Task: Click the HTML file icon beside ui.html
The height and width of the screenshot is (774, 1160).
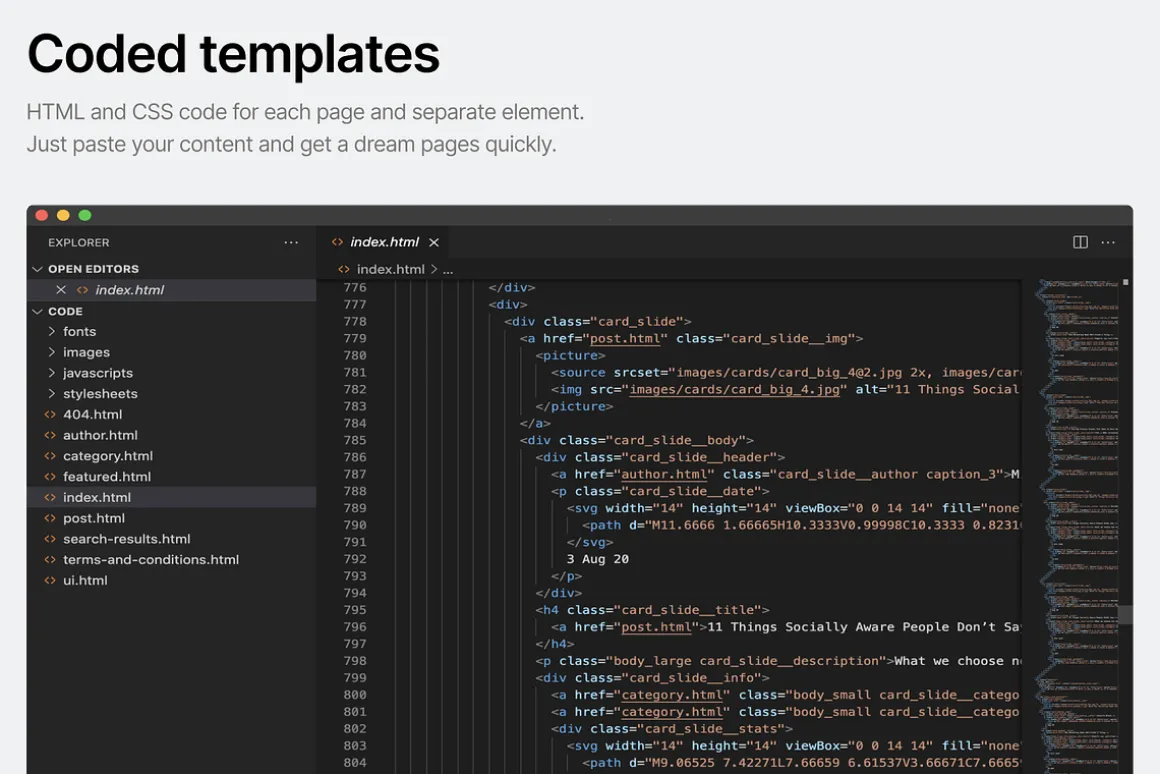Action: (50, 580)
